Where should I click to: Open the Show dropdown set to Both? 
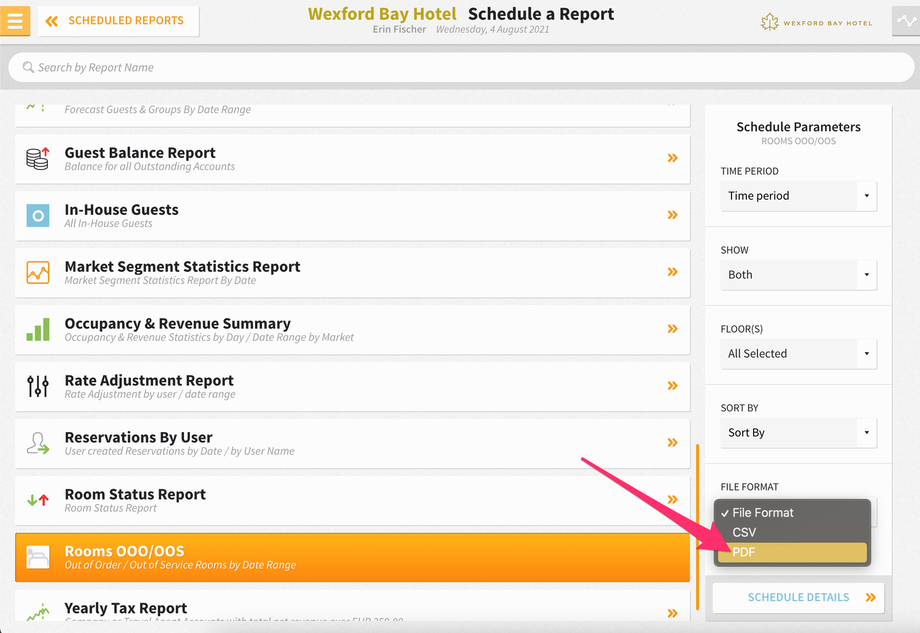tap(799, 275)
